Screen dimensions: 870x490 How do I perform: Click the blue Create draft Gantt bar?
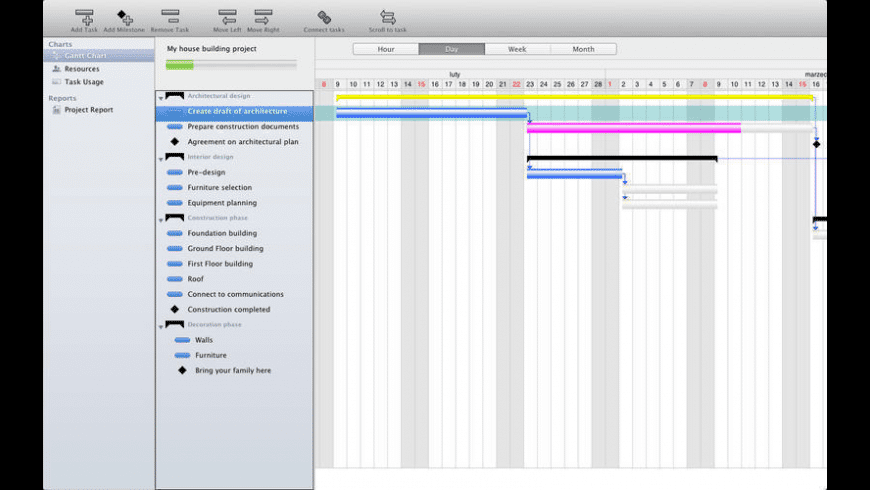[431, 113]
